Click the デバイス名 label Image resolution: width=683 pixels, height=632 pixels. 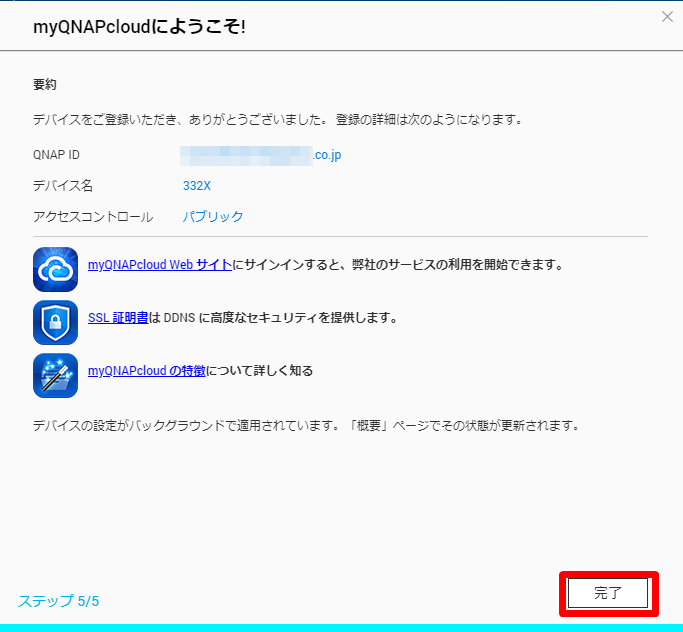point(63,186)
